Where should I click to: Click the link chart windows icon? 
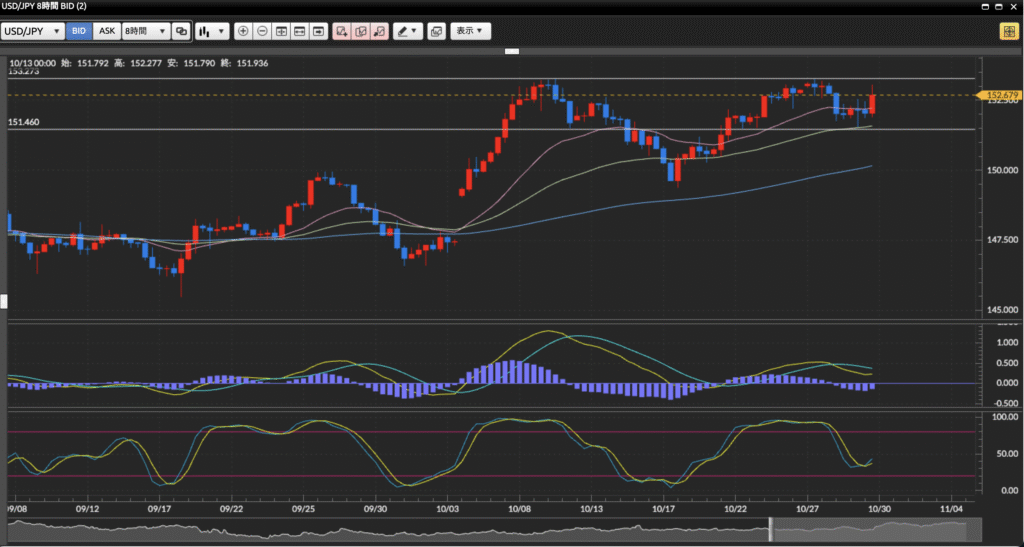(181, 31)
